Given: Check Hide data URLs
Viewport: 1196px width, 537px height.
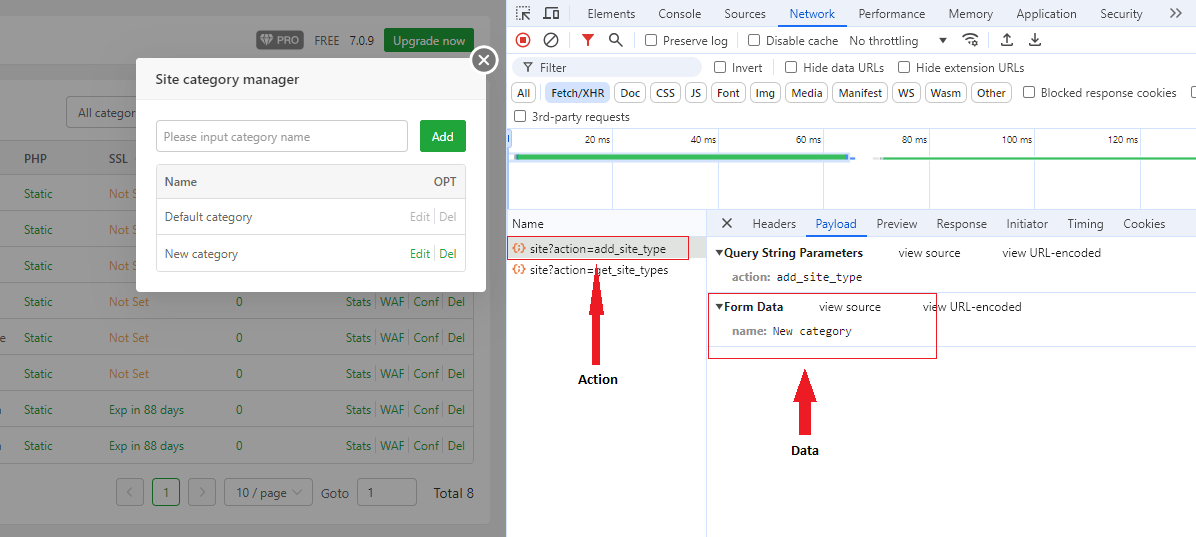Looking at the screenshot, I should [x=791, y=68].
